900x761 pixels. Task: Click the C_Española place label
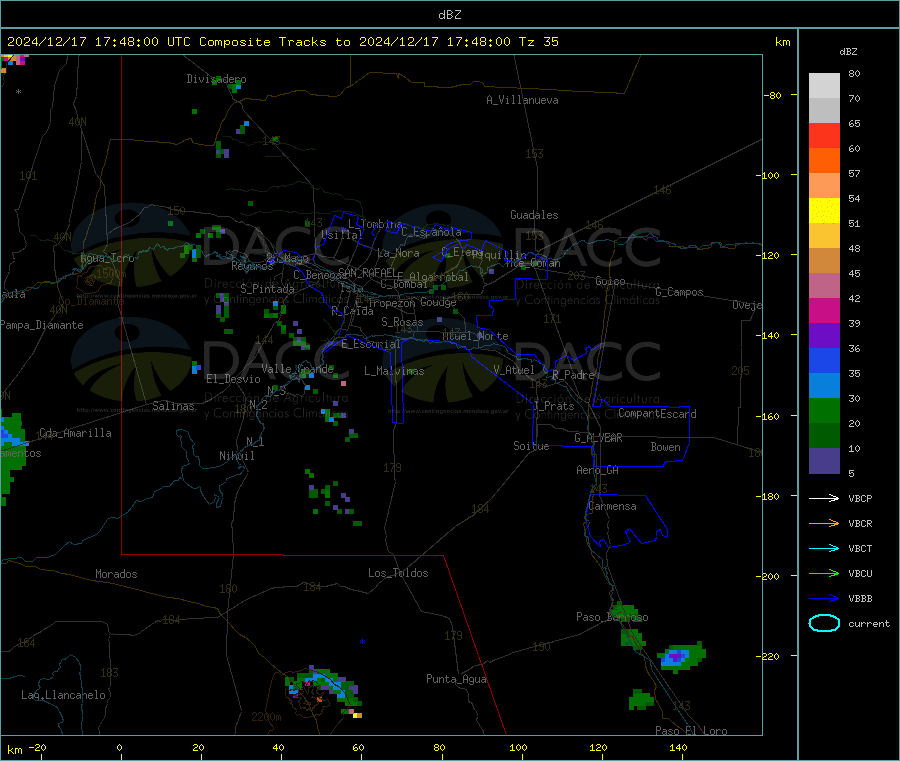pos(431,232)
